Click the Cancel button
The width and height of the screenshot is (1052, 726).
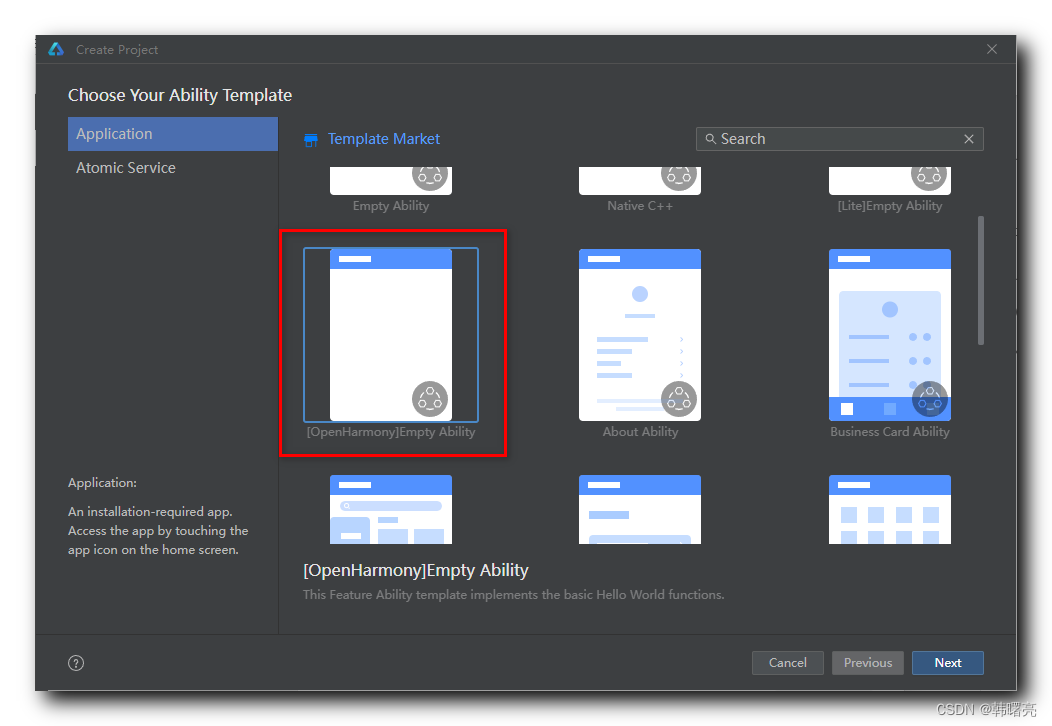click(787, 663)
